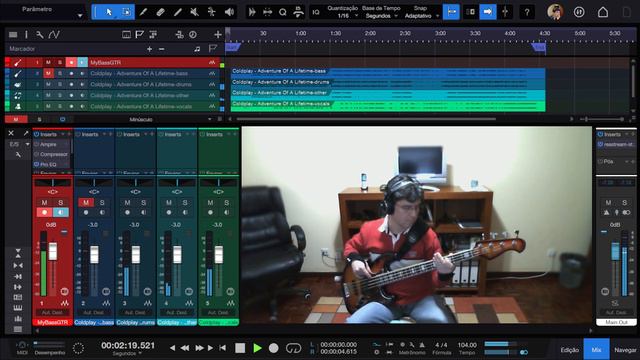640x360 pixels.
Task: Go to the Start page home icon
Action: [603, 12]
